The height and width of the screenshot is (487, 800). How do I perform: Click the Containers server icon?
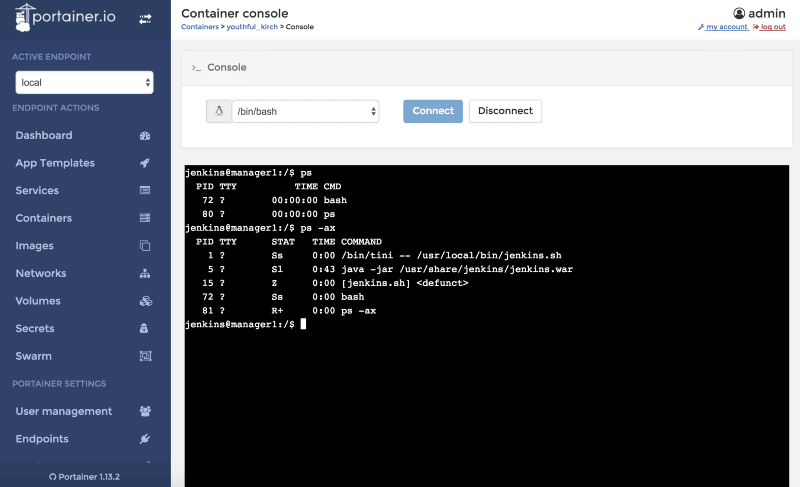point(145,218)
